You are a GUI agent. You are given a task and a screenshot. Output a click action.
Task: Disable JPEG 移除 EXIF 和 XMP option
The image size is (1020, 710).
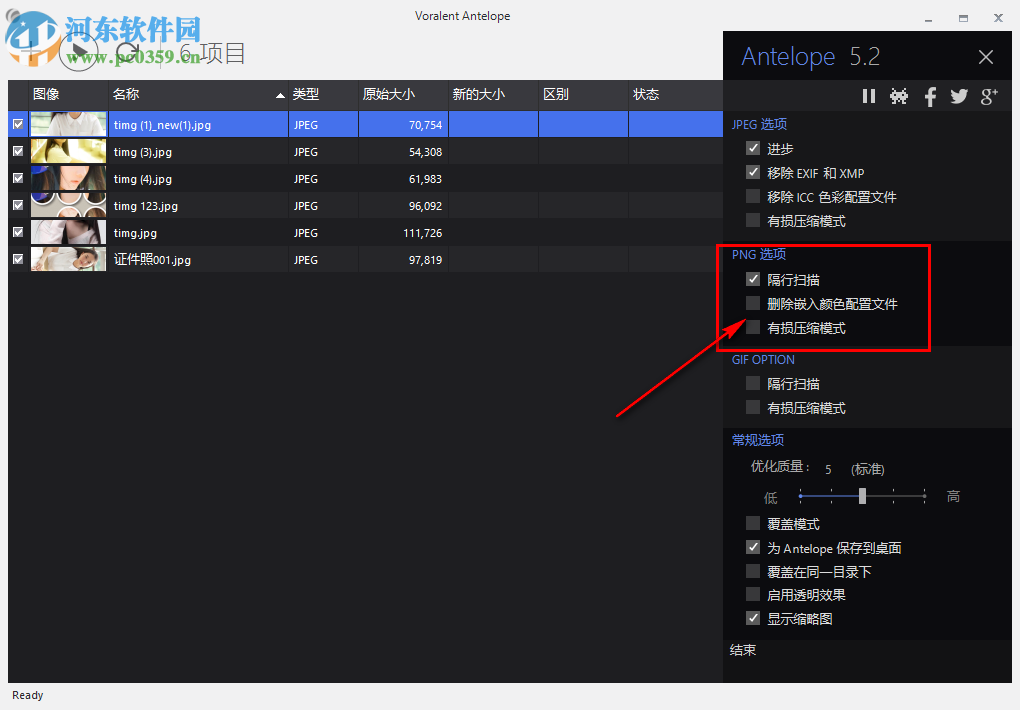[753, 172]
